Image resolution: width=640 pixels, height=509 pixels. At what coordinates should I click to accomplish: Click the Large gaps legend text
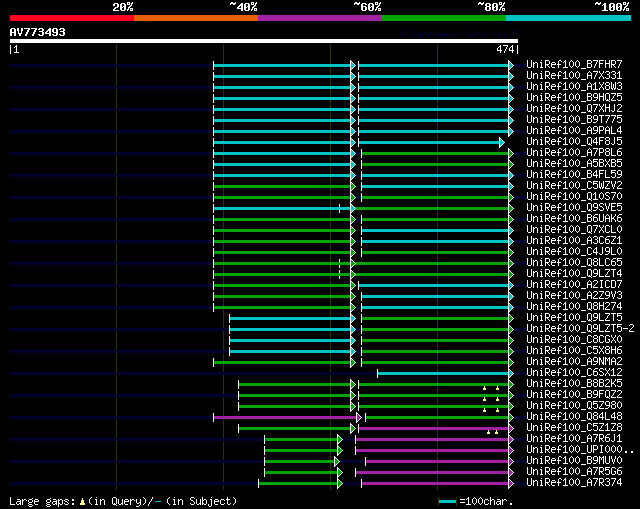point(123,501)
